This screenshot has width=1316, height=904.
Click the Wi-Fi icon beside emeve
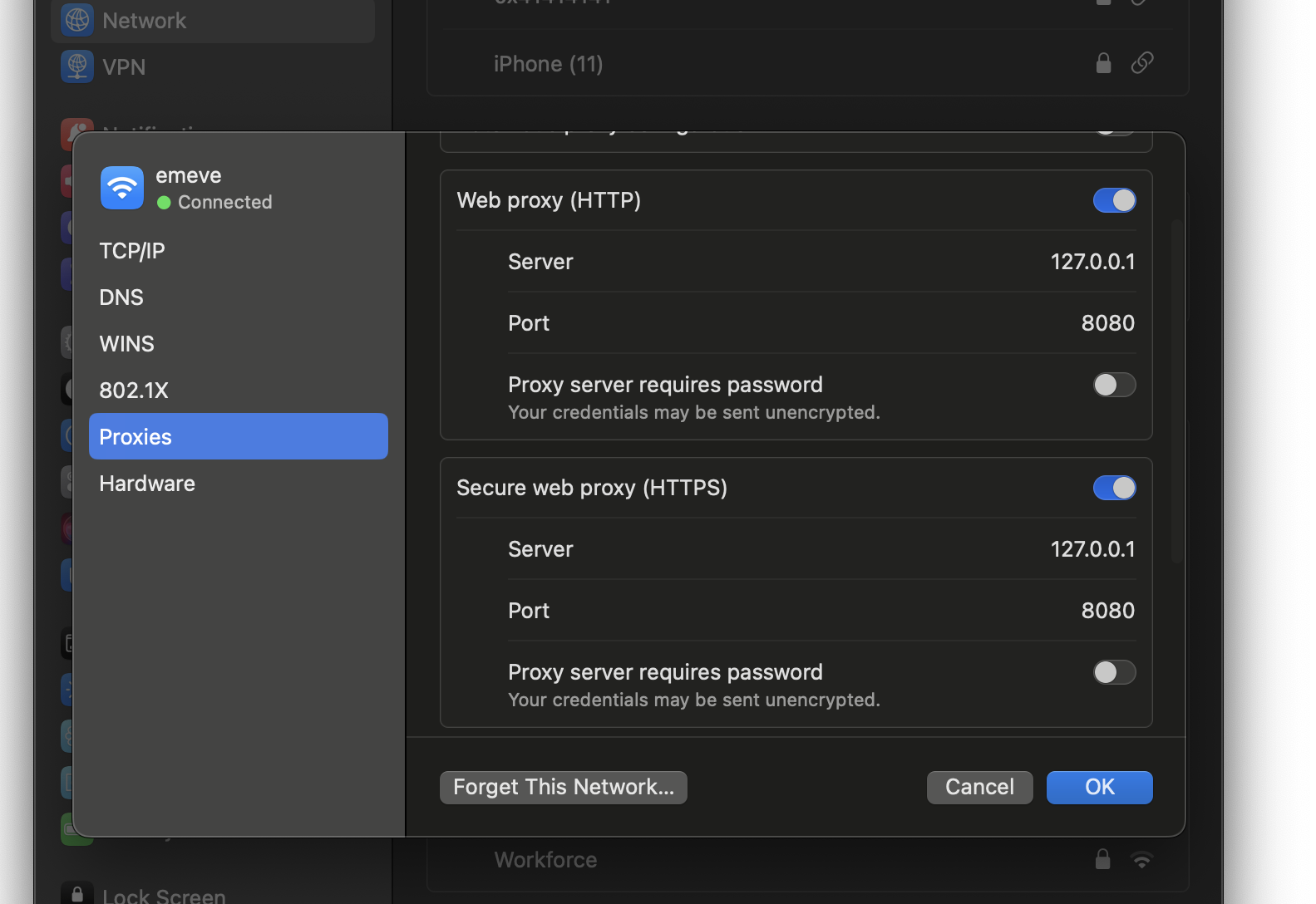[x=122, y=188]
